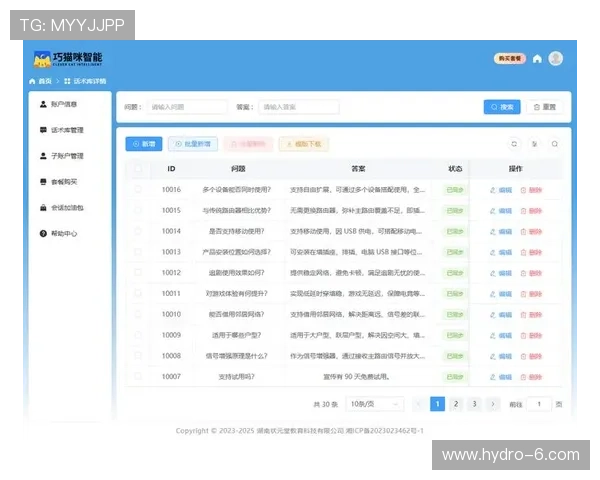The image size is (600, 480).
Task: Click the blue 新增 add button
Action: (x=144, y=144)
